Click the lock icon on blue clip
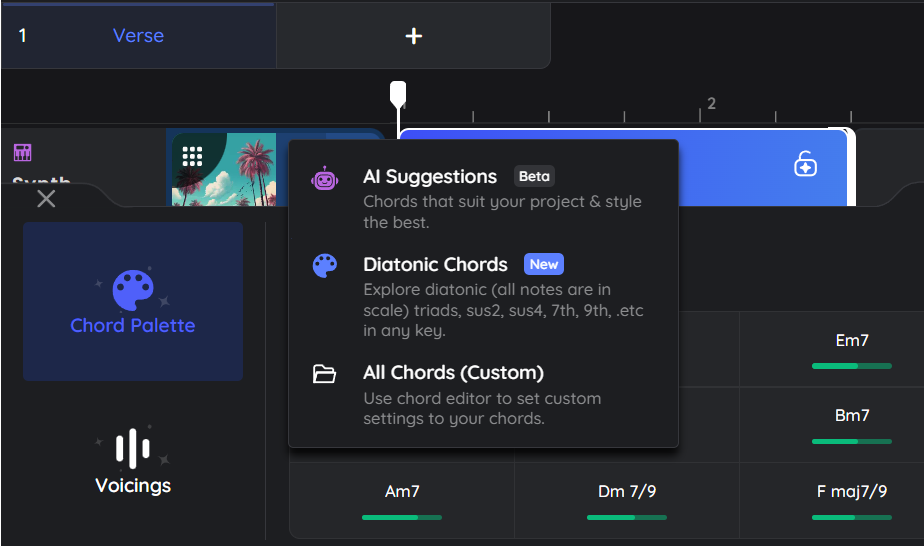The width and height of the screenshot is (924, 546). (x=805, y=164)
